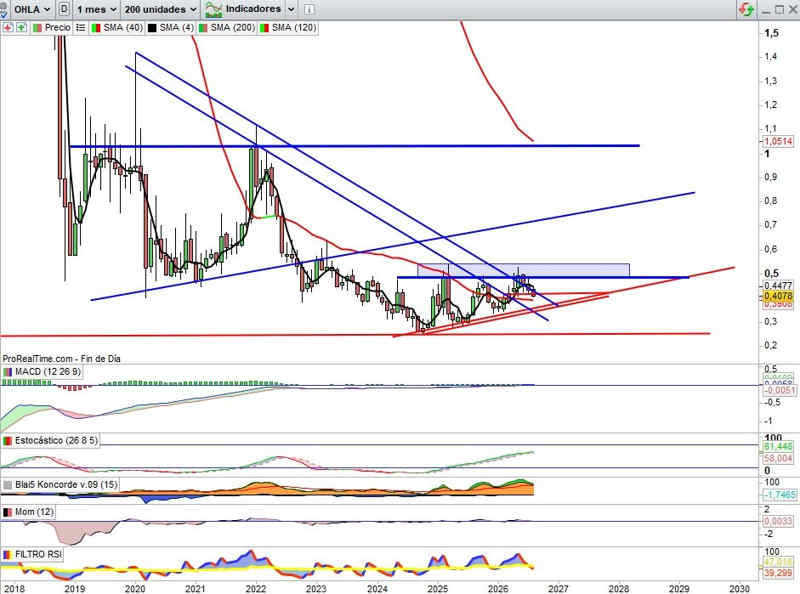Open the SMA (40) indicator settings
Screen dimensions: 800x594
123,28
